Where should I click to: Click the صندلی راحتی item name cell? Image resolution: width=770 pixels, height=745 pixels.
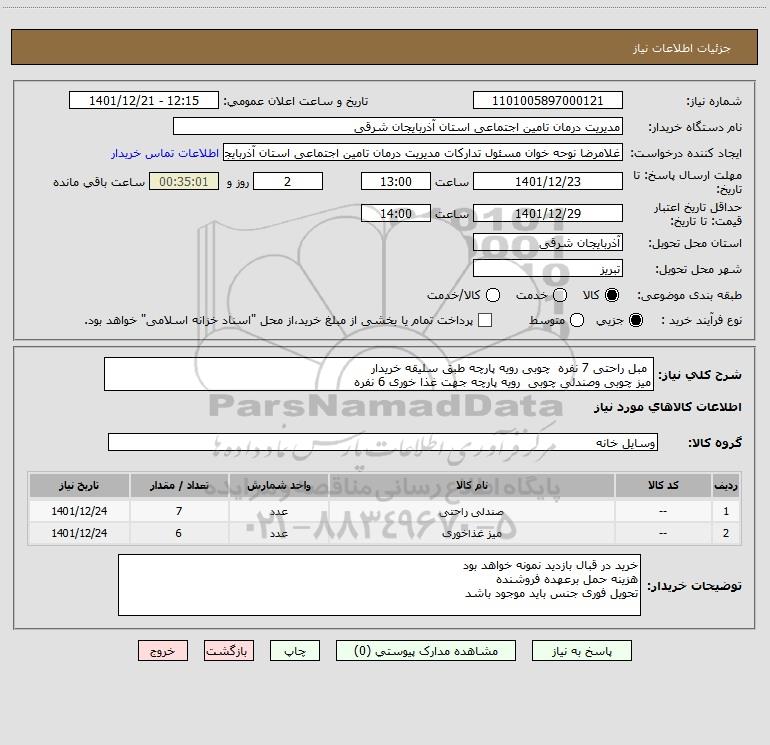[471, 512]
